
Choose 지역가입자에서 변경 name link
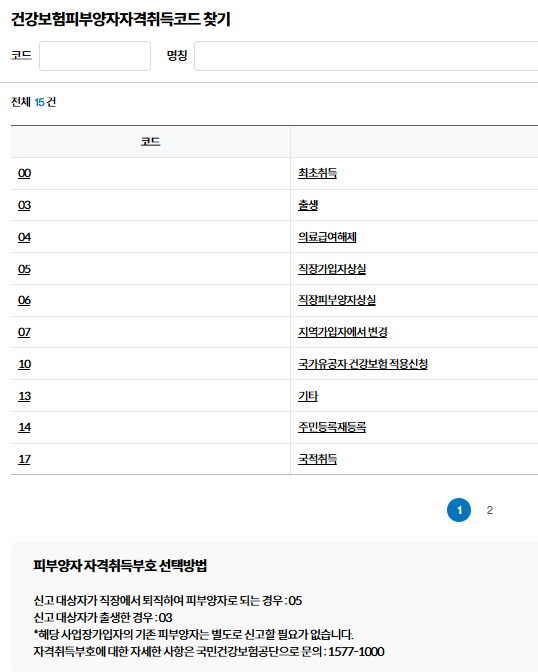(x=343, y=332)
